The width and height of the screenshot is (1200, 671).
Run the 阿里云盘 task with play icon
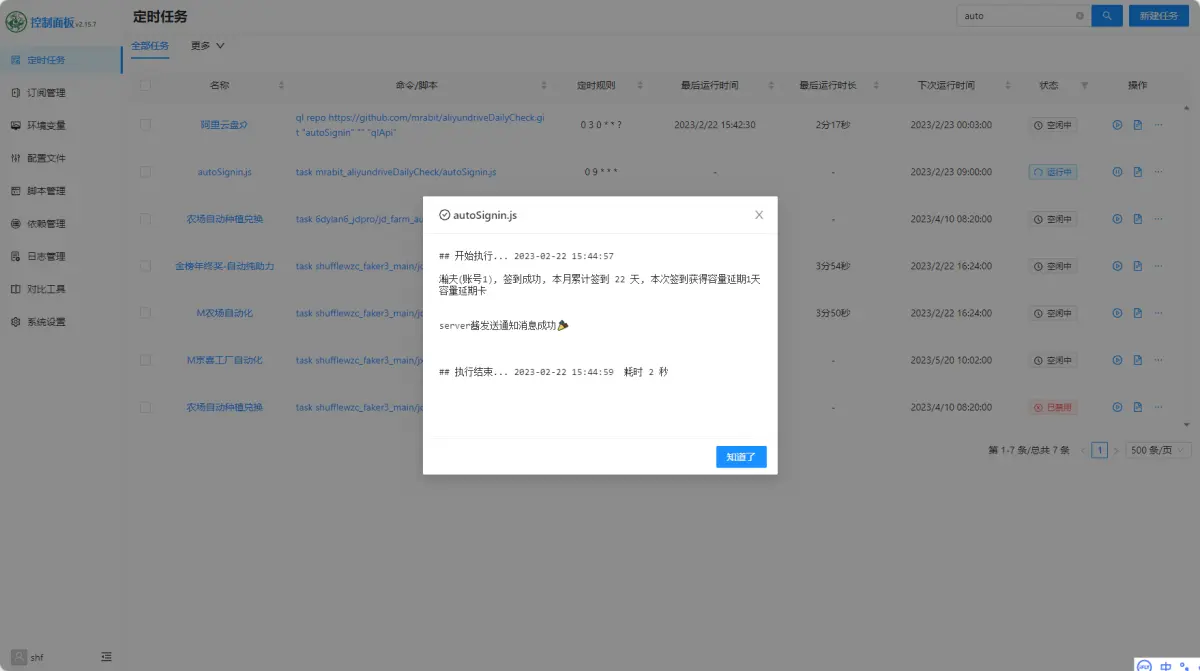click(1118, 125)
